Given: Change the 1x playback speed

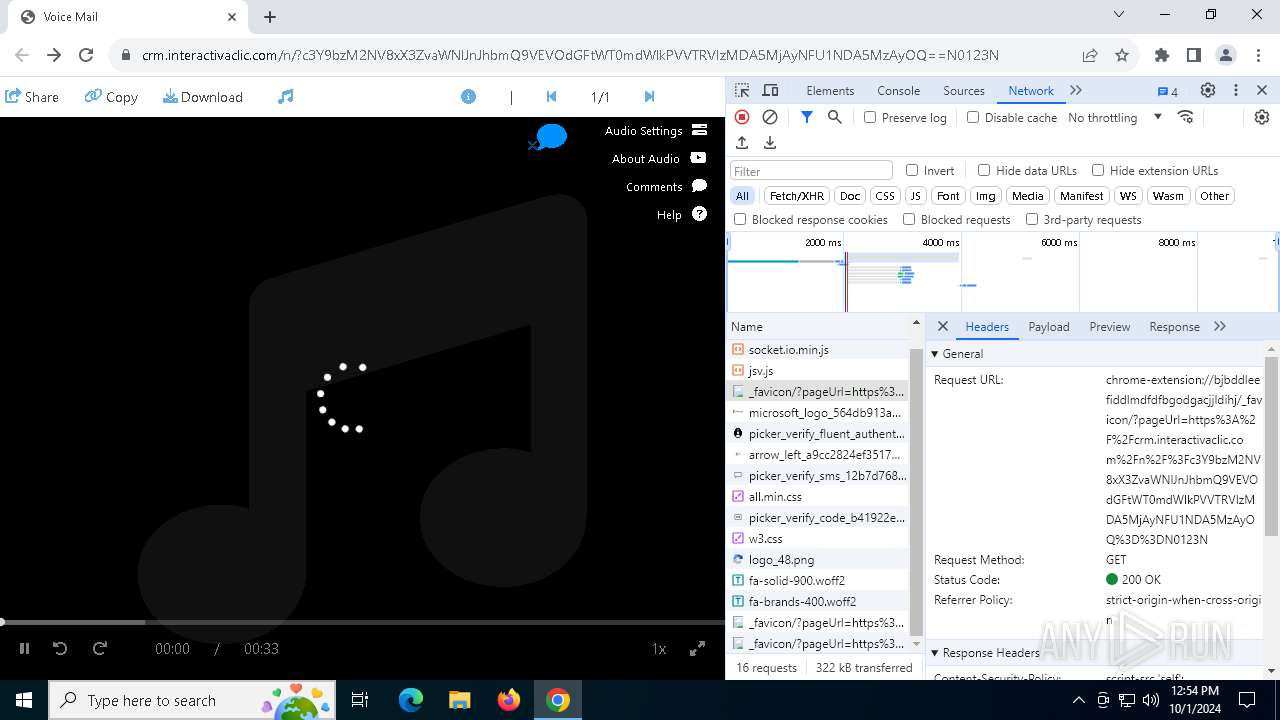Looking at the screenshot, I should coord(659,649).
